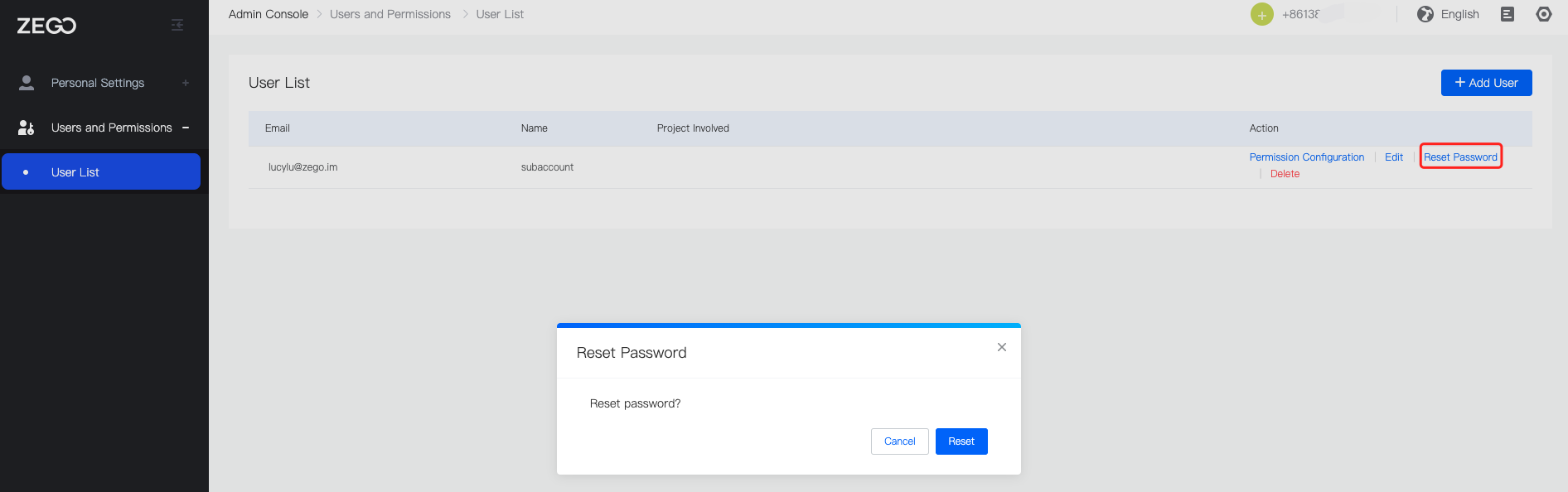Click the ZEGO logo

pos(46,26)
